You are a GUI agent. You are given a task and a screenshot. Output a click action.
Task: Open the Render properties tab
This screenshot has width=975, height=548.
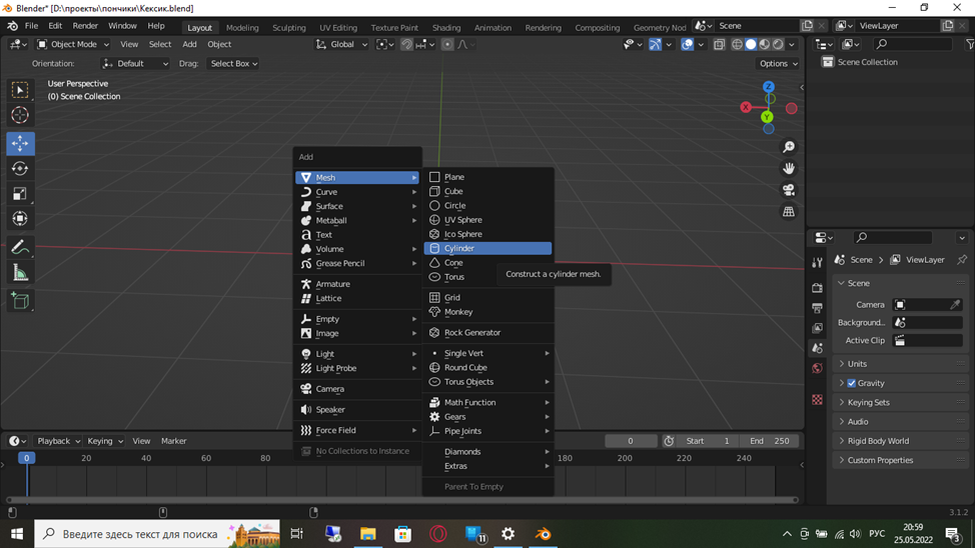point(817,288)
